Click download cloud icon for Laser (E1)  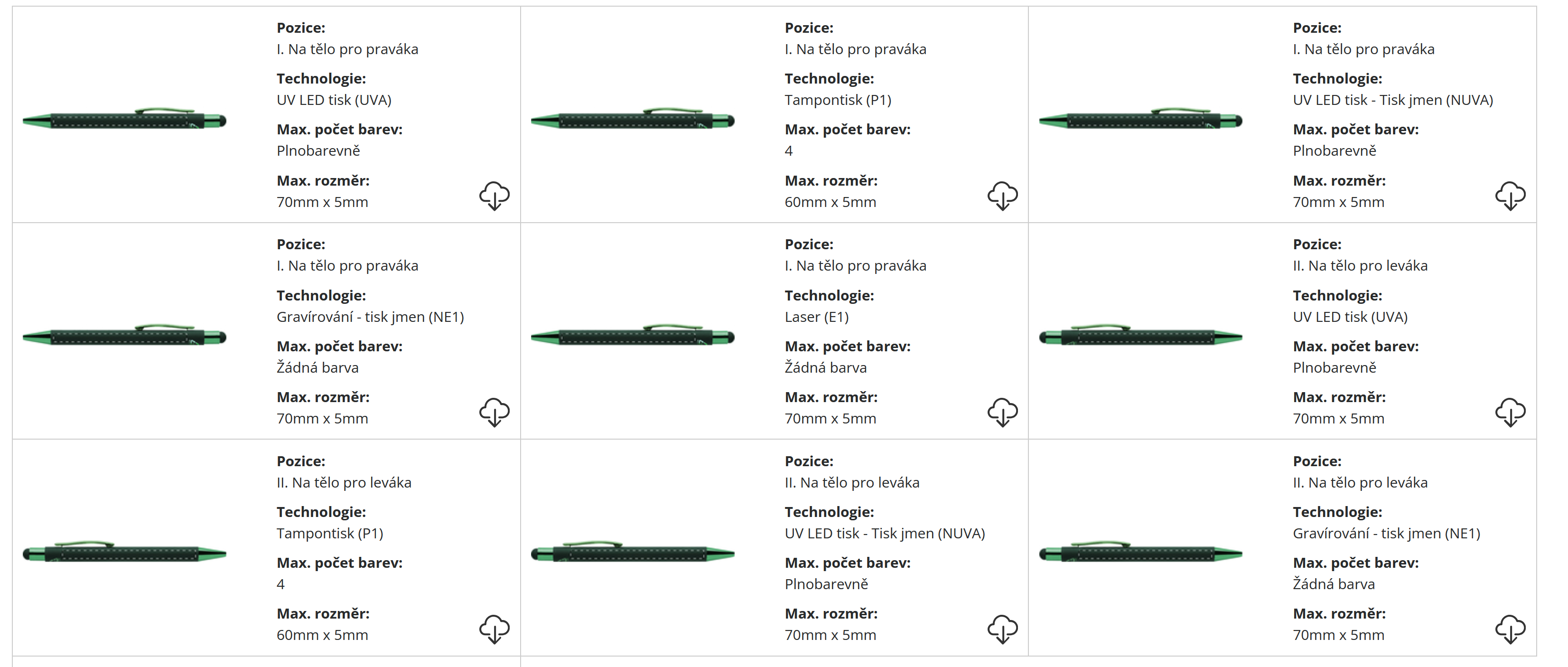coord(1002,413)
